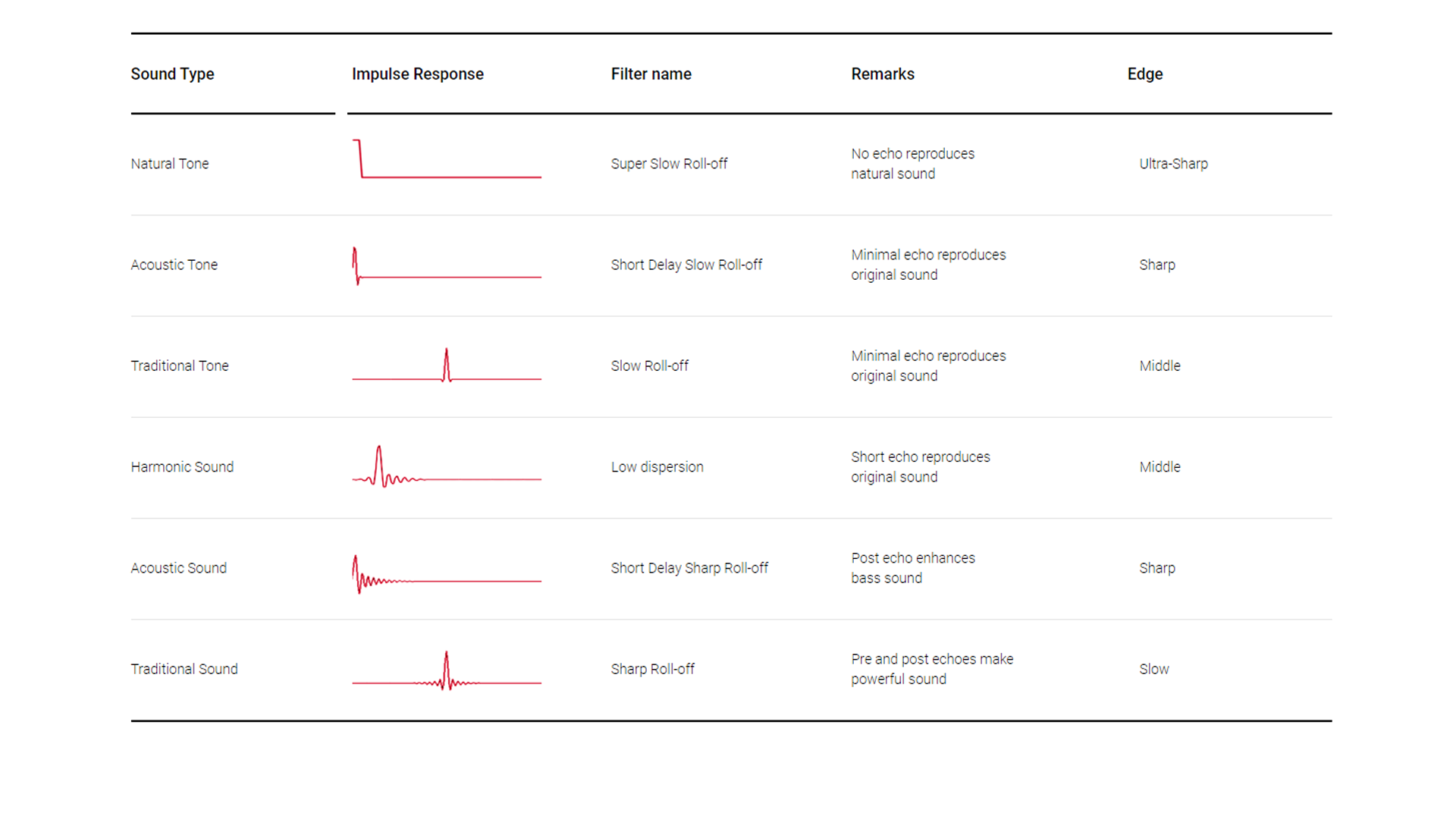Image resolution: width=1456 pixels, height=819 pixels.
Task: Click the Acoustic Sound impulse response graph
Action: [x=447, y=574]
